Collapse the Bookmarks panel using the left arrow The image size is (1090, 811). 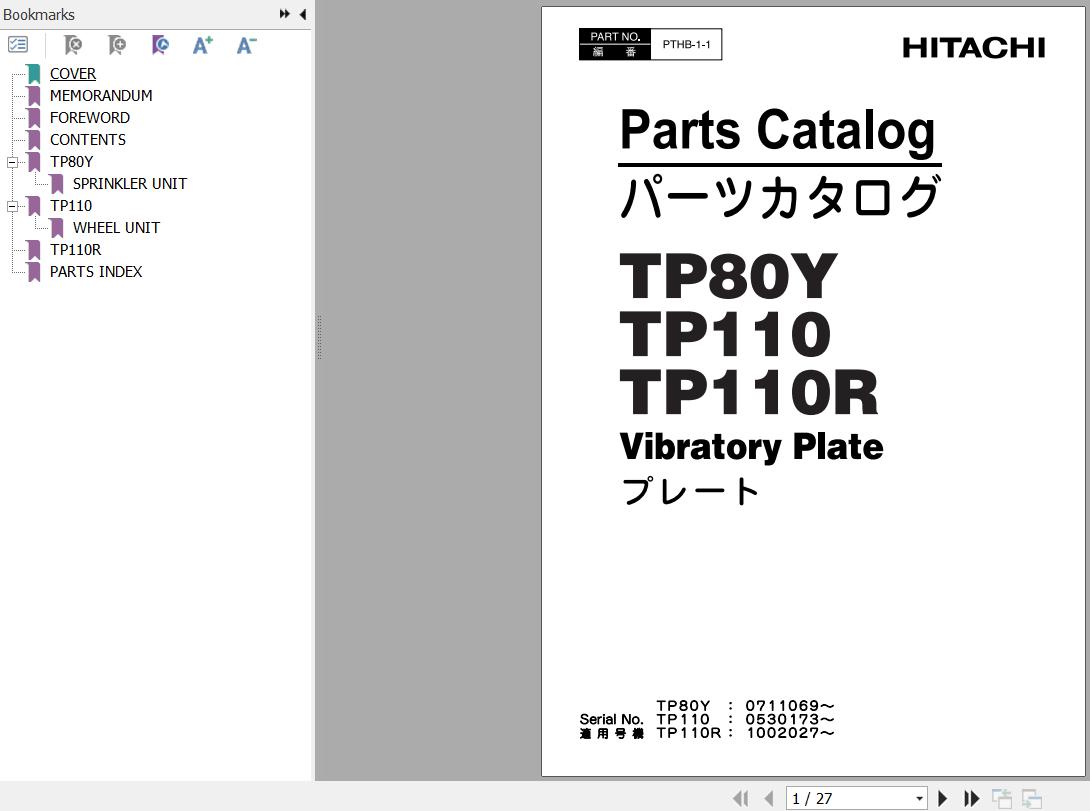[302, 14]
